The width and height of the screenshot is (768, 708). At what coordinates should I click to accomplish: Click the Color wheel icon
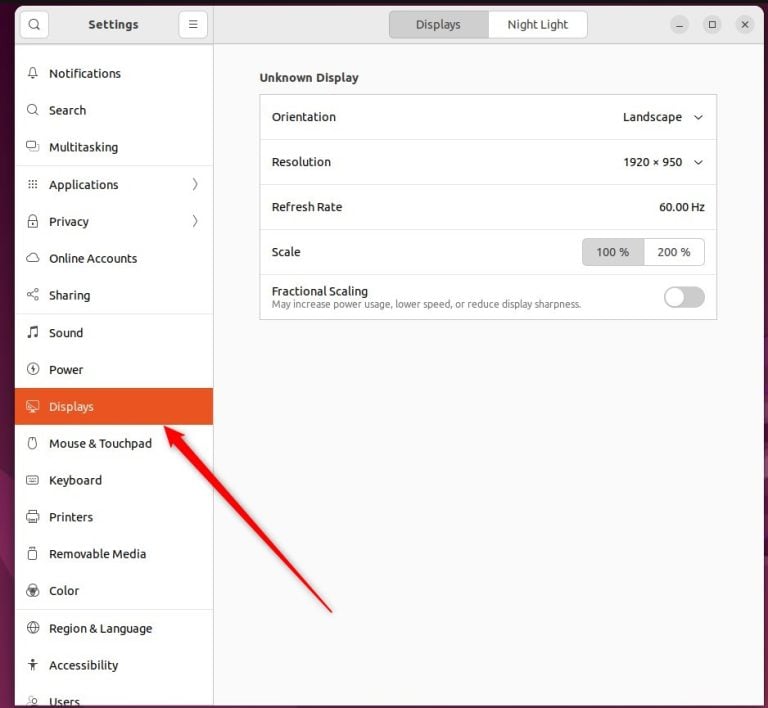(33, 590)
